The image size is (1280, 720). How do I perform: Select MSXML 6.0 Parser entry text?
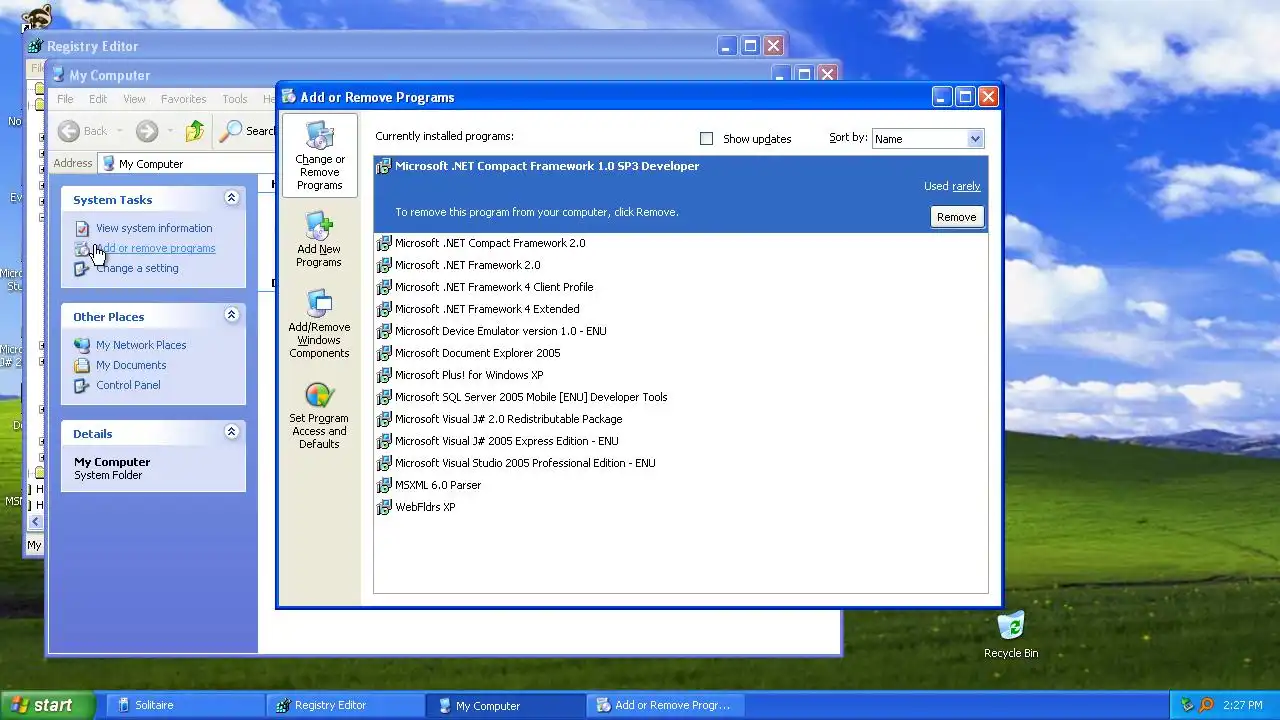coord(438,485)
